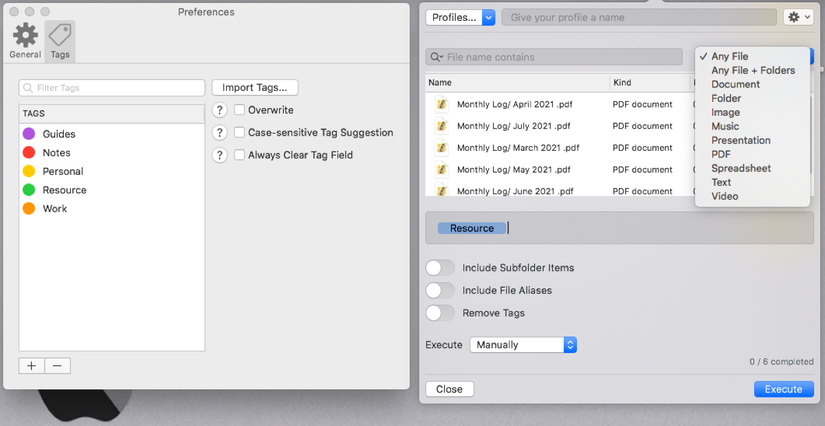Image resolution: width=825 pixels, height=426 pixels.
Task: Select PDF from the file type menu
Action: pyautogui.click(x=752, y=154)
